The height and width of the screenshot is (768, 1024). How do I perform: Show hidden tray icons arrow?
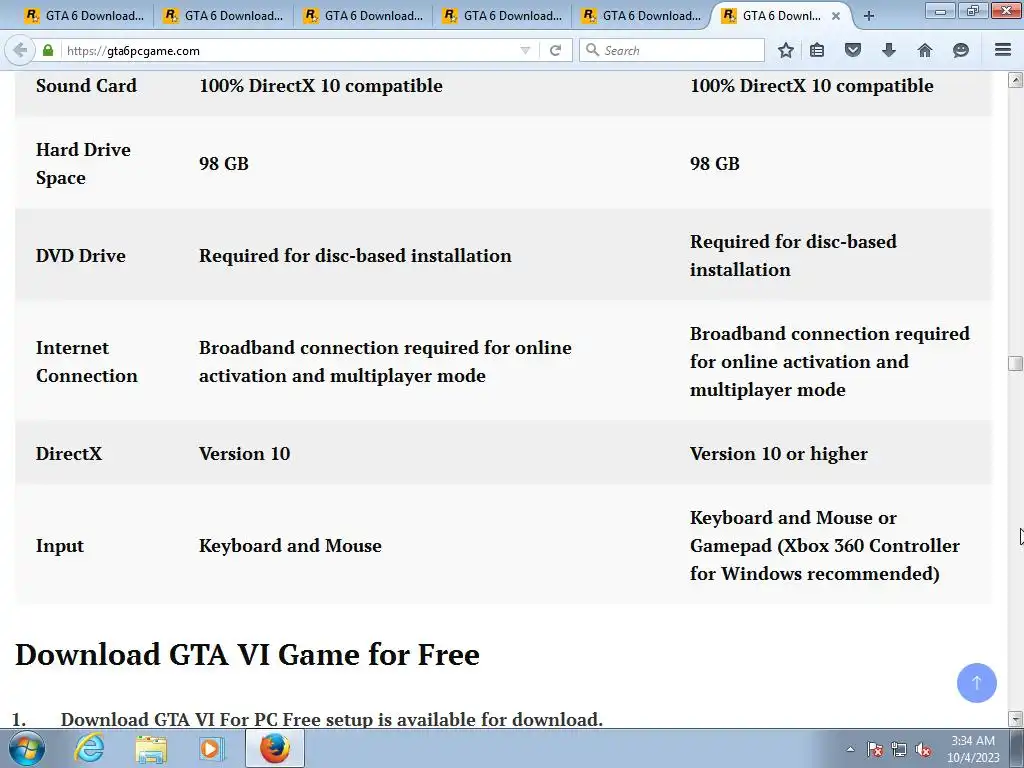click(850, 750)
